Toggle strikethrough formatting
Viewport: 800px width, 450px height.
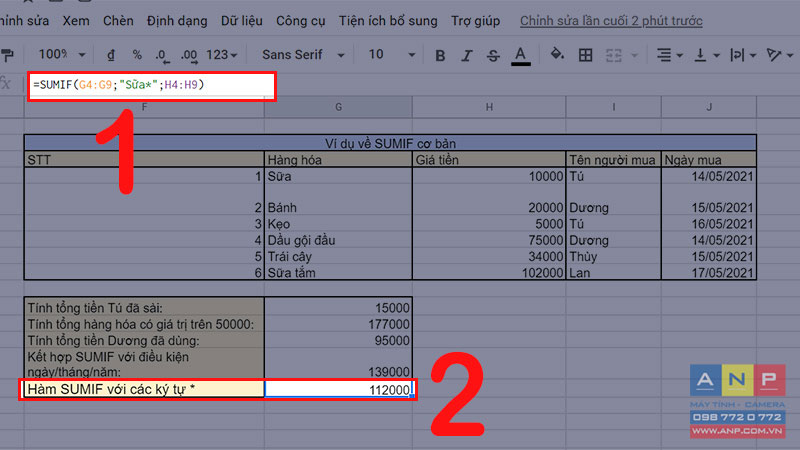(493, 55)
